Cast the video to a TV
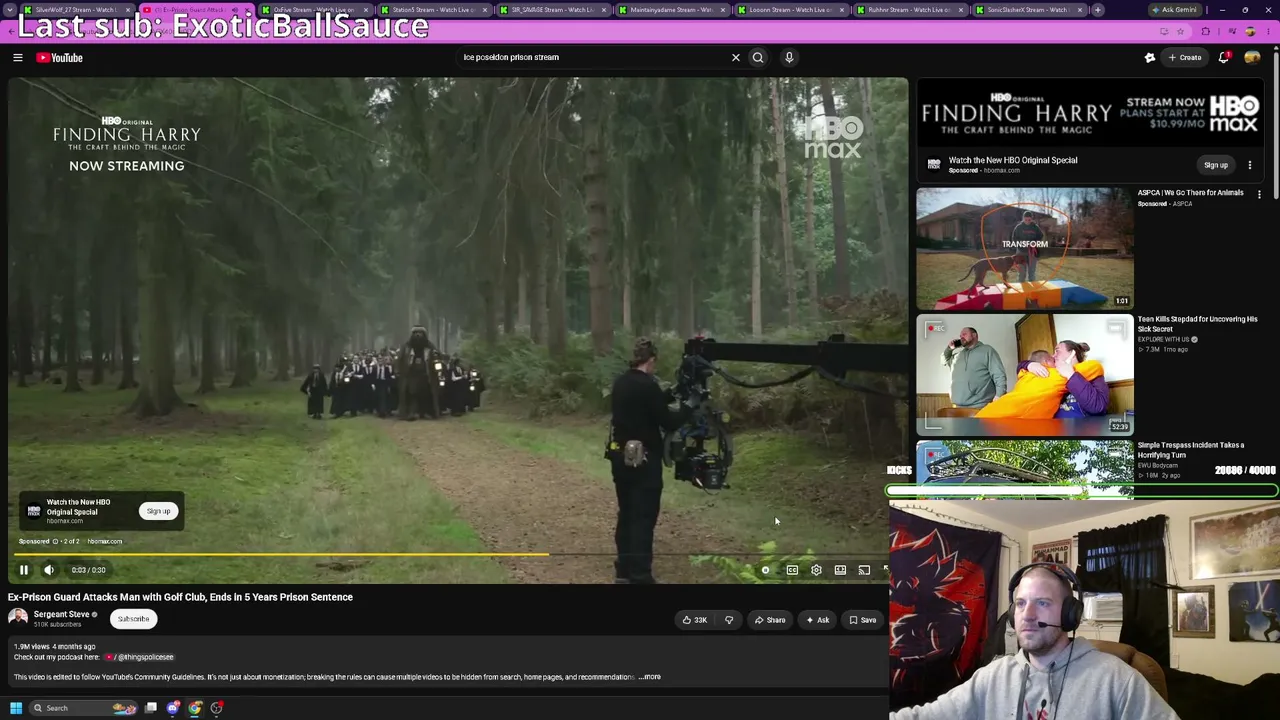Image resolution: width=1280 pixels, height=720 pixels. click(864, 570)
